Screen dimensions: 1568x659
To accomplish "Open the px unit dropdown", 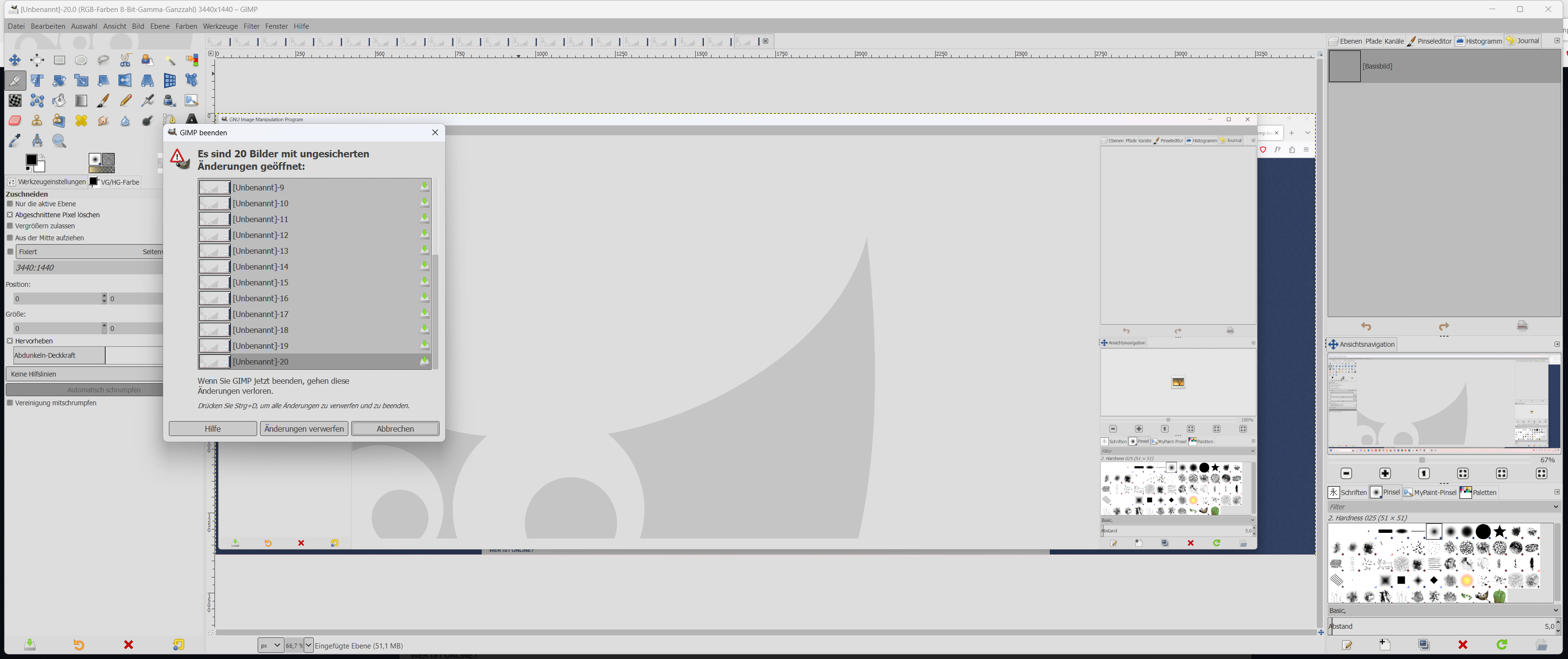I will [270, 645].
